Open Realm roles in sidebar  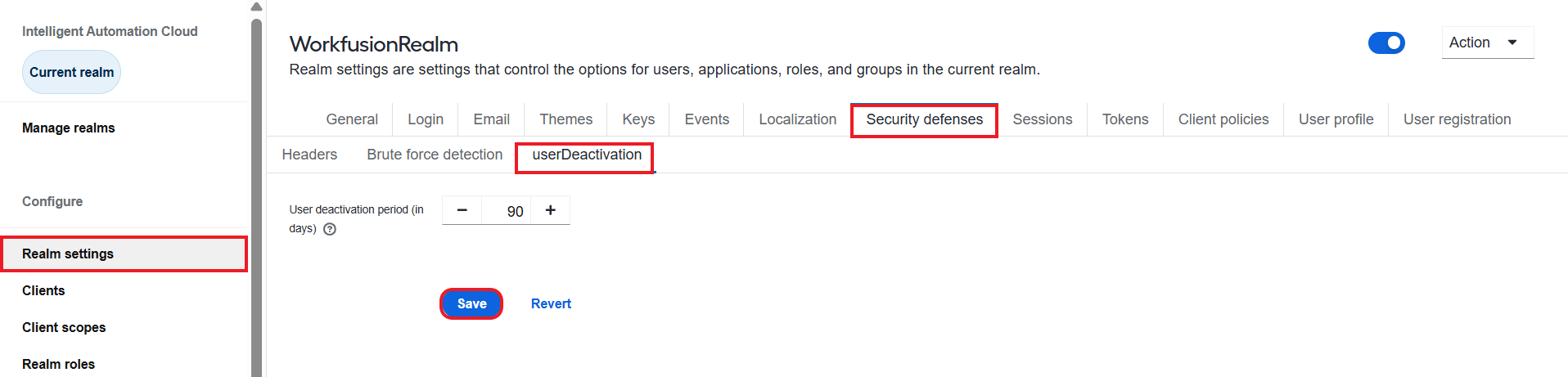coord(58,364)
